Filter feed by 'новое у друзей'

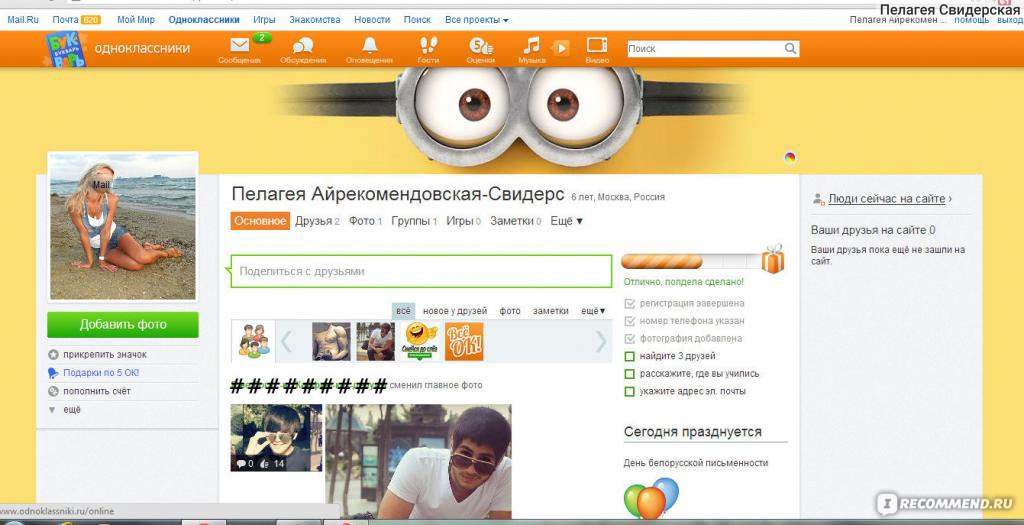[x=455, y=311]
